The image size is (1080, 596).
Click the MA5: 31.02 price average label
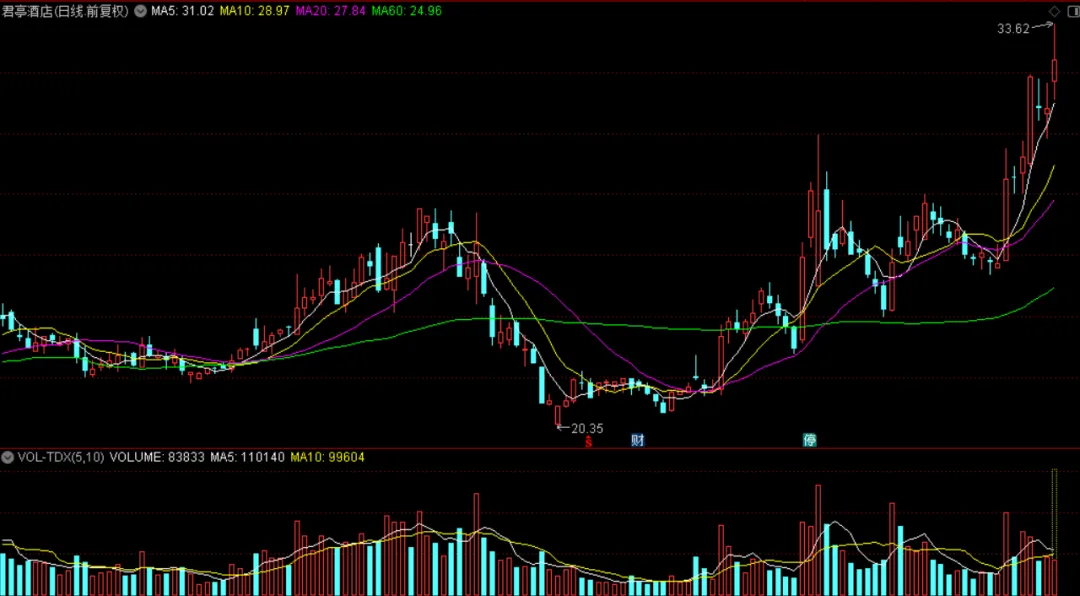(x=183, y=11)
